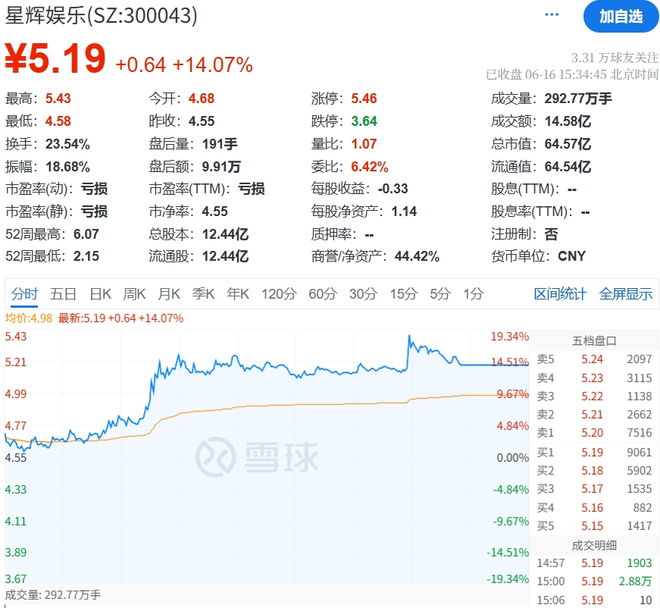Switch to 月K monthly chart

[169, 293]
